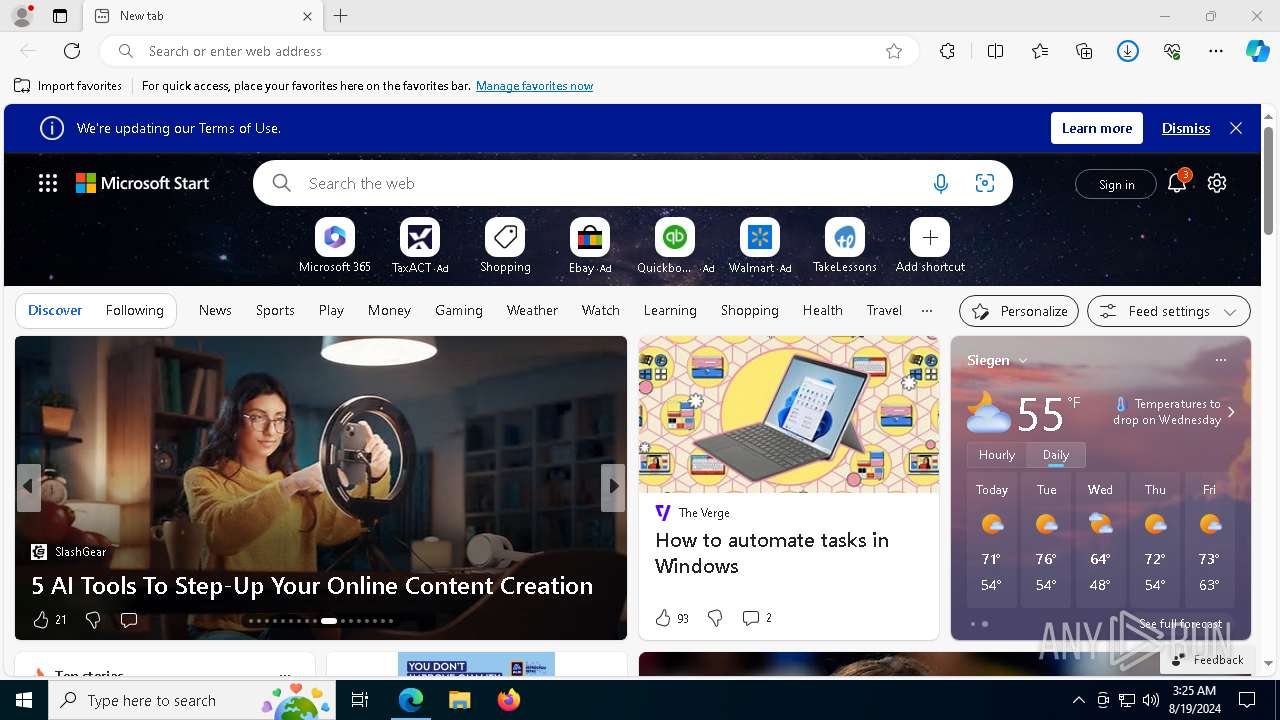1280x720 pixels.
Task: Open the Quickbooks shortcut
Action: pyautogui.click(x=675, y=246)
